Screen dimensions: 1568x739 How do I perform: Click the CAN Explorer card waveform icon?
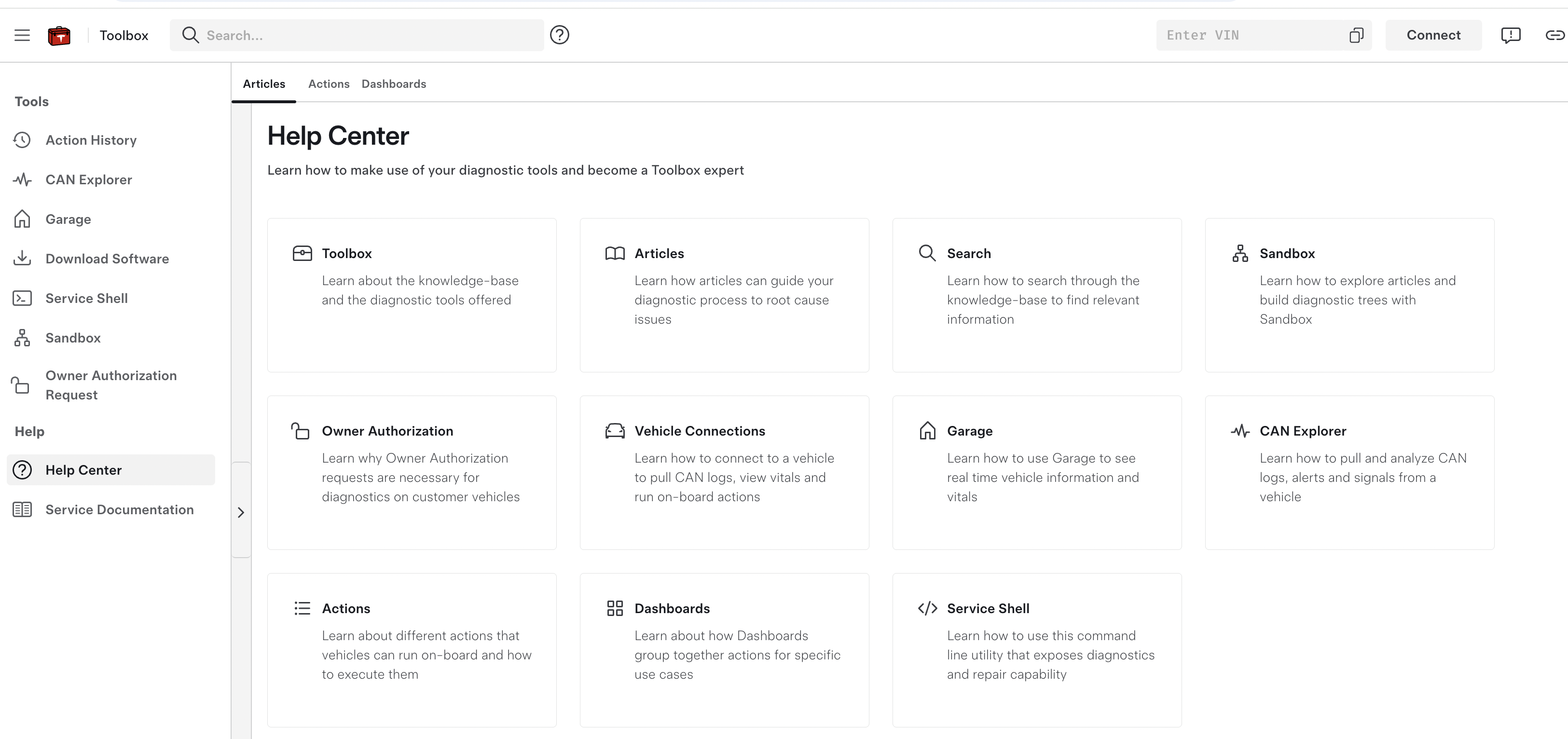coord(1240,431)
